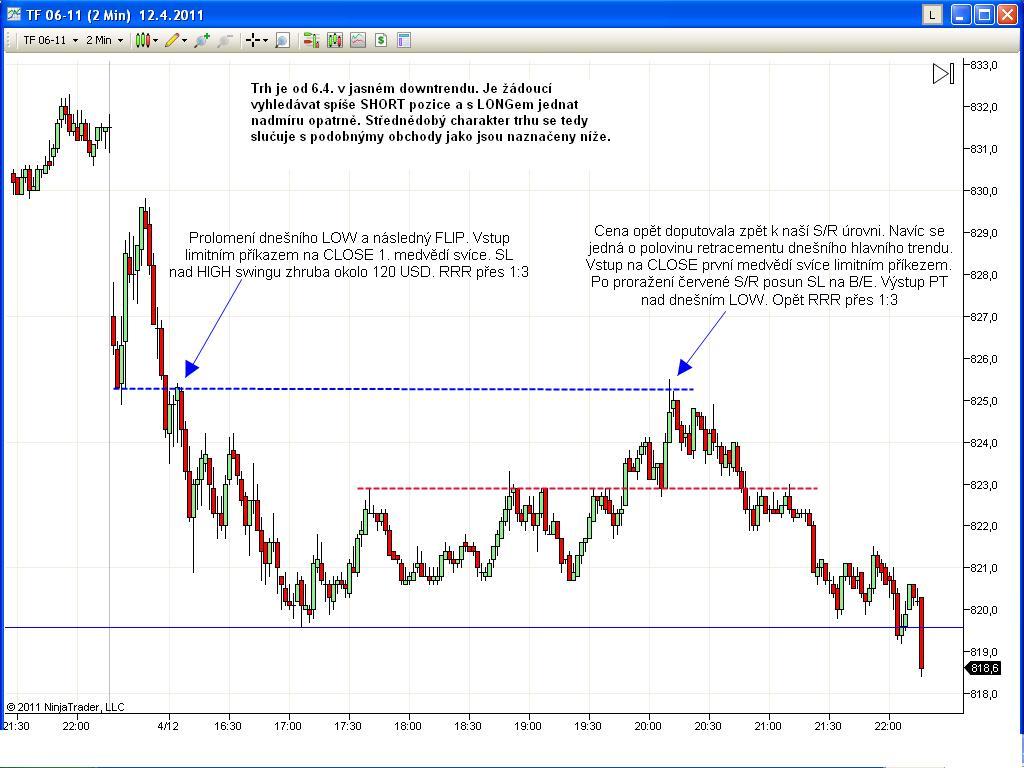Image resolution: width=1024 pixels, height=768 pixels.
Task: Open the TF 06-11 instrument dropdown
Action: (x=50, y=40)
